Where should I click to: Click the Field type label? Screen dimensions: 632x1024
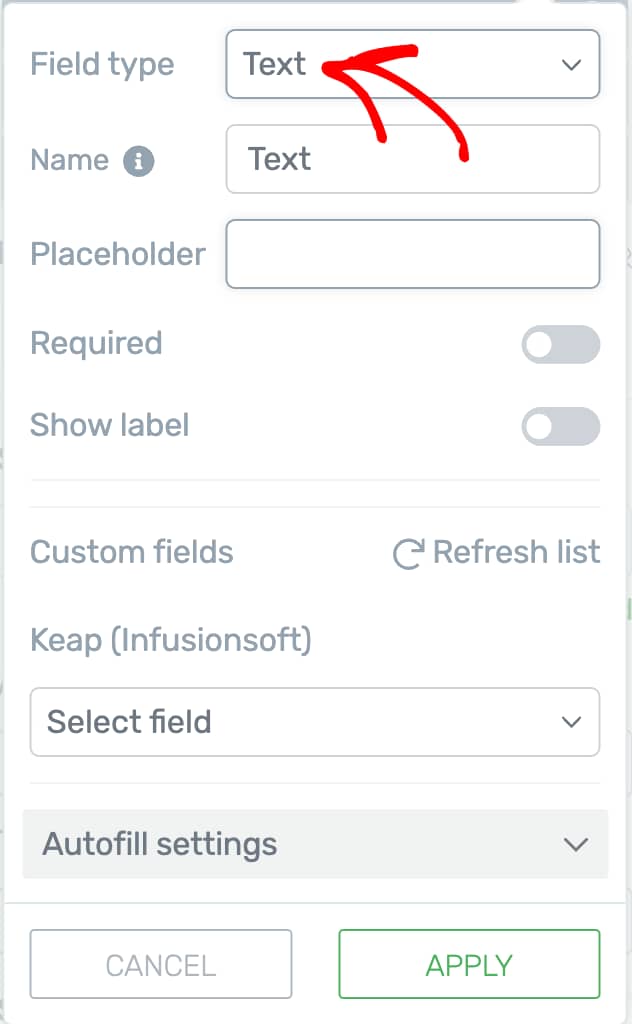click(102, 65)
